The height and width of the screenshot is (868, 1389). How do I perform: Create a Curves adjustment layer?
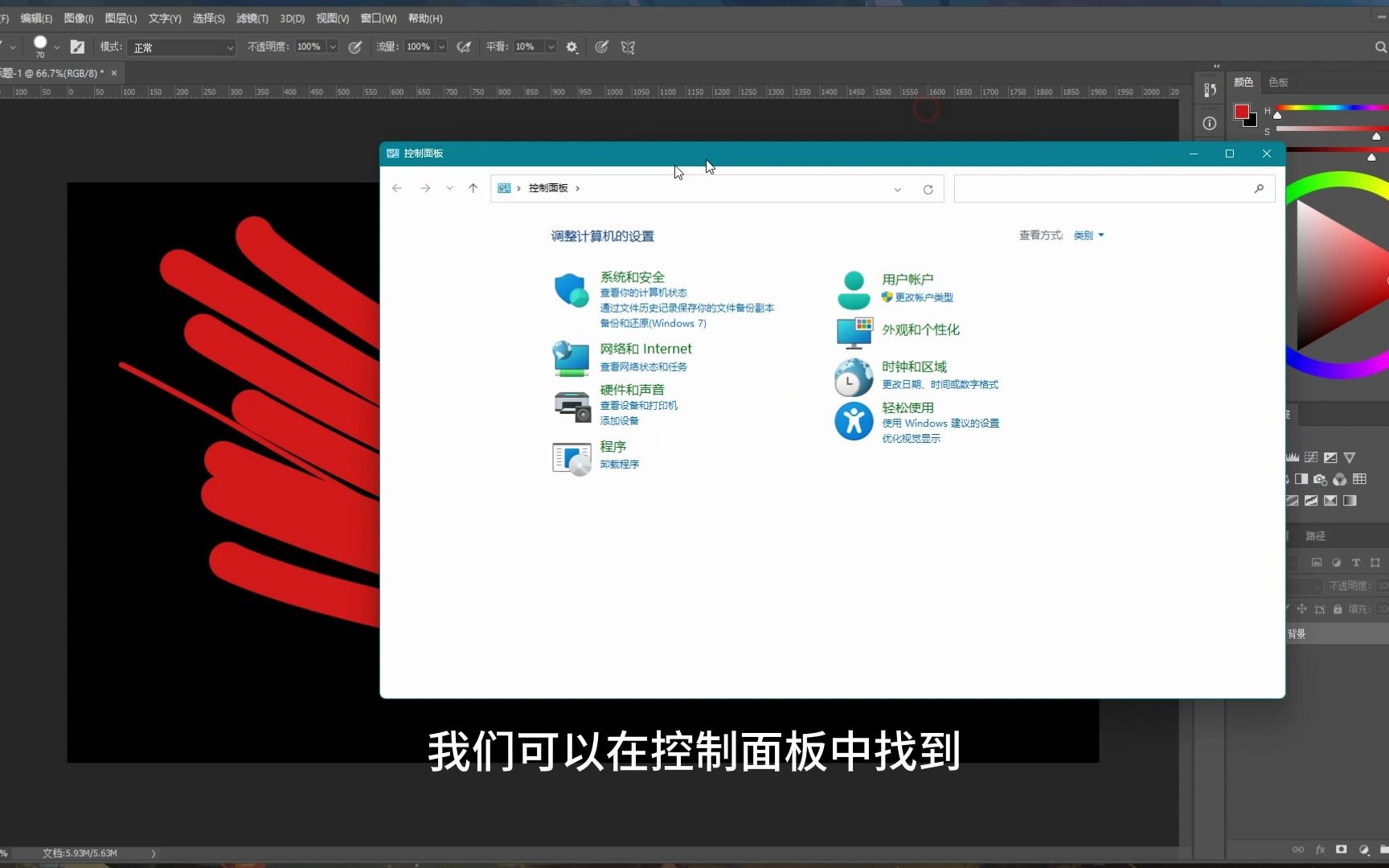[1311, 457]
